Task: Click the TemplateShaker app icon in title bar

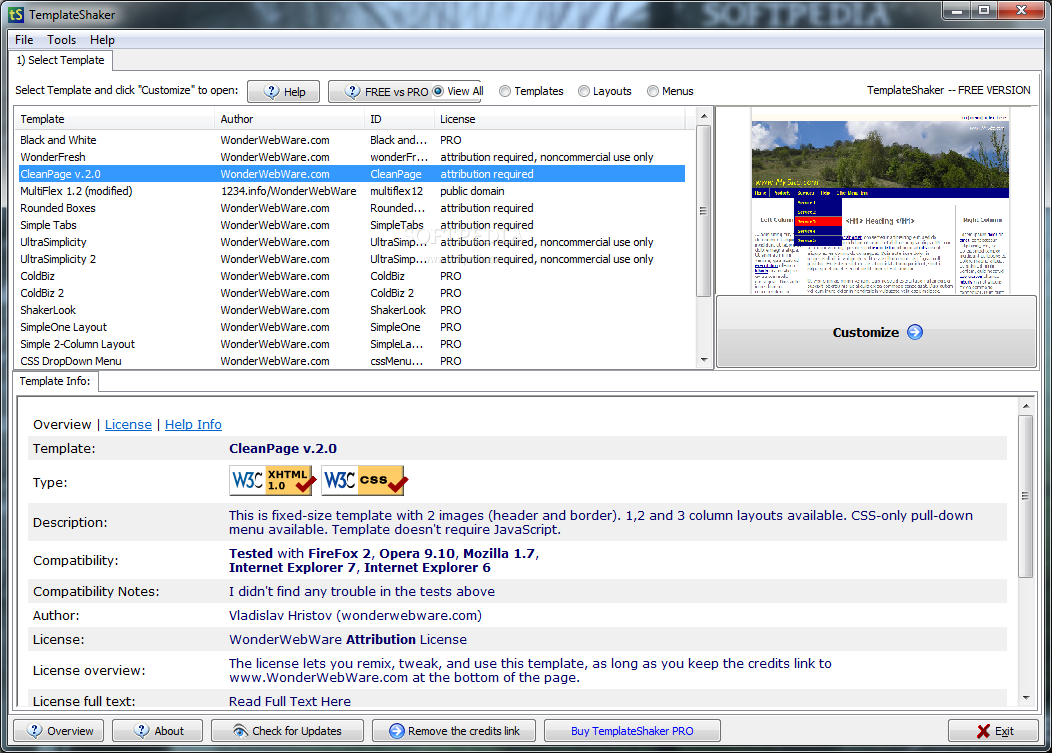Action: click(16, 14)
